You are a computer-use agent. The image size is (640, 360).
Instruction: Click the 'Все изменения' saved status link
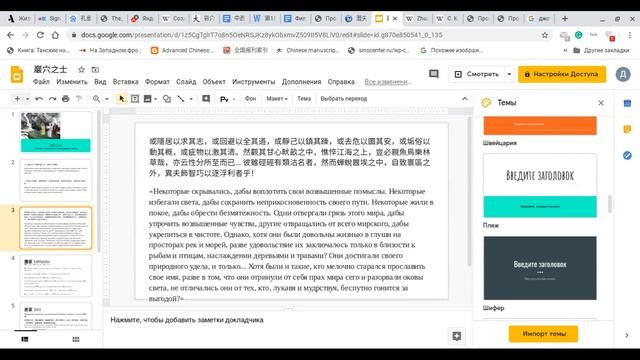click(x=388, y=82)
